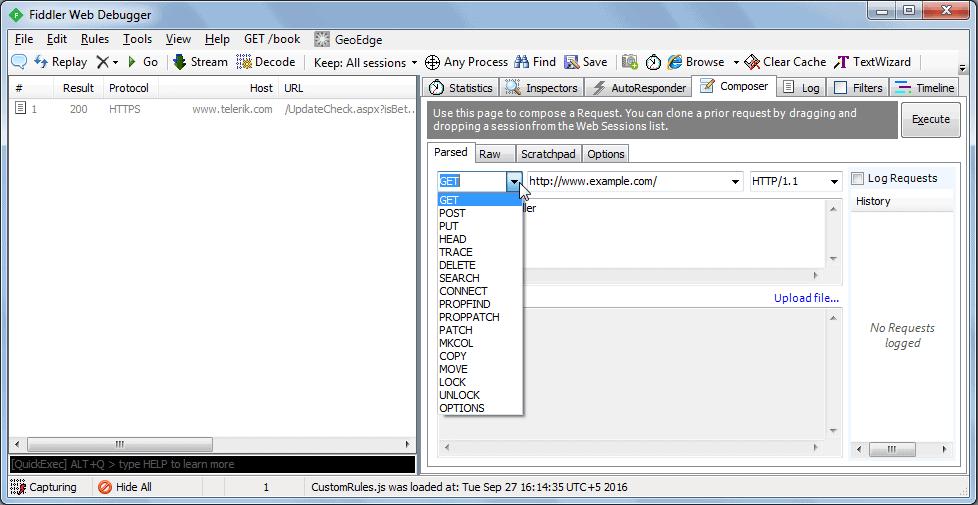Open the Keep: All sessions dropdown

click(x=366, y=62)
